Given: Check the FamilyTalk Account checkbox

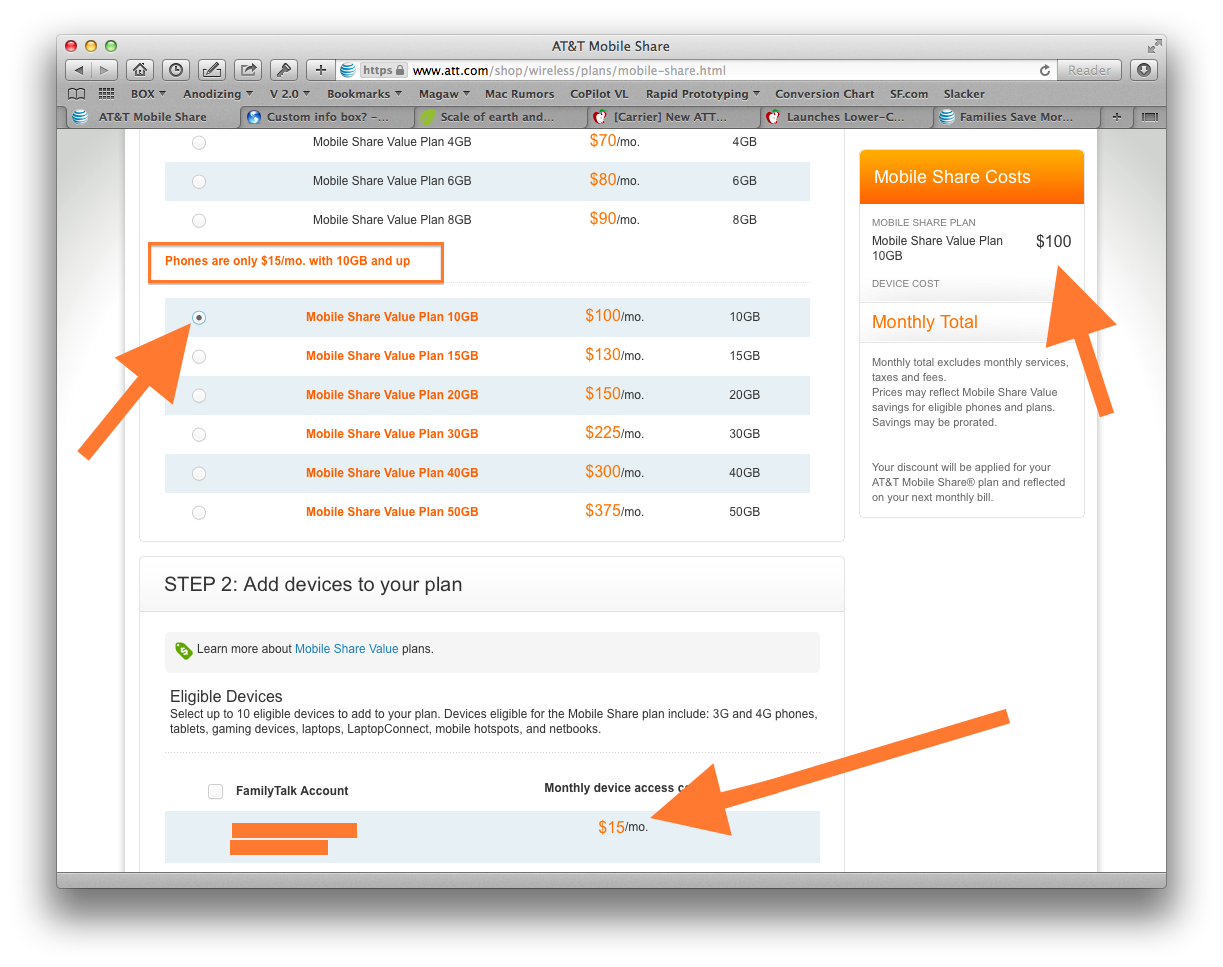Looking at the screenshot, I should point(215,791).
